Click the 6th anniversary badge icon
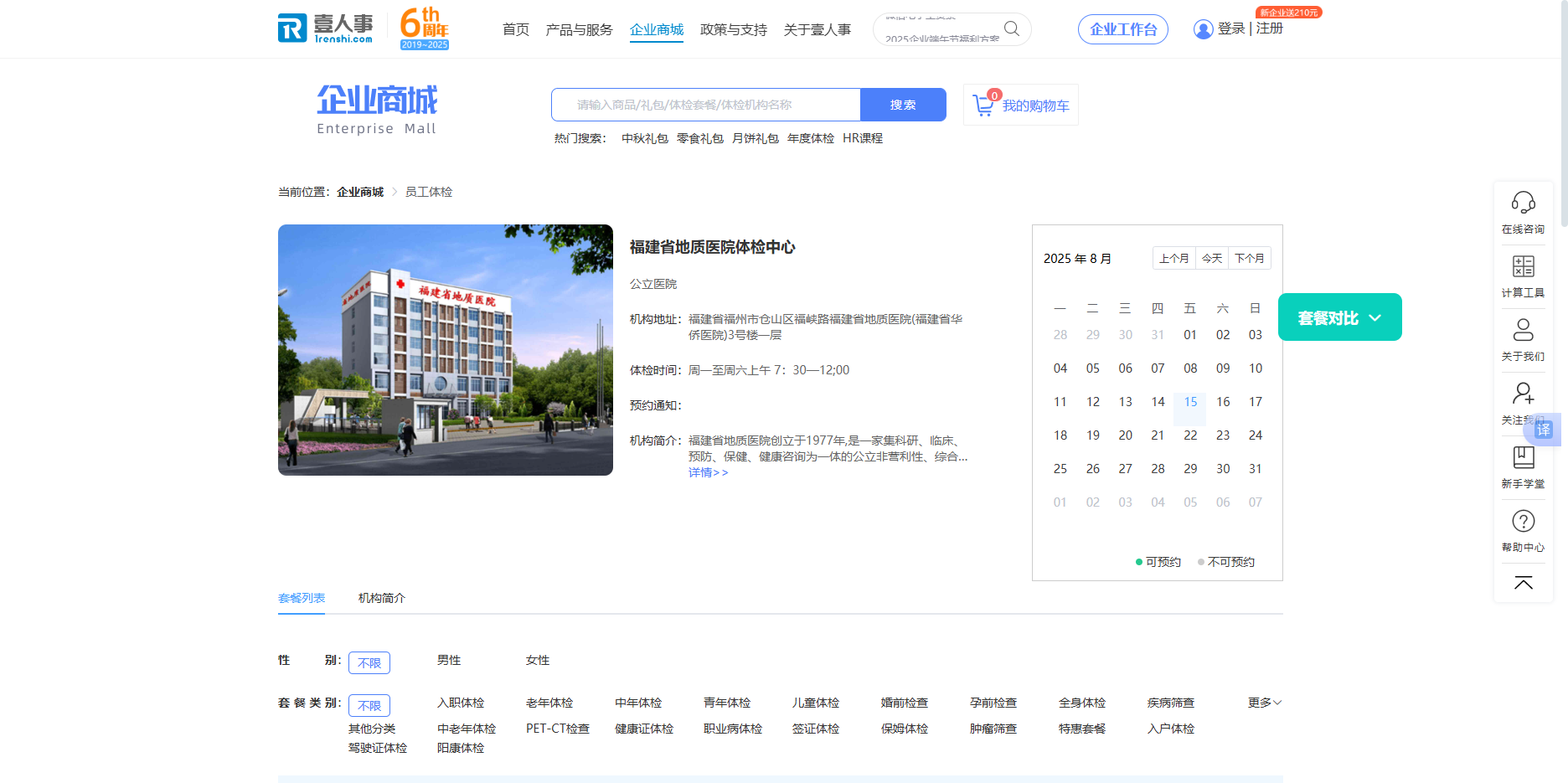Viewport: 1568px width, 783px height. pos(425,28)
